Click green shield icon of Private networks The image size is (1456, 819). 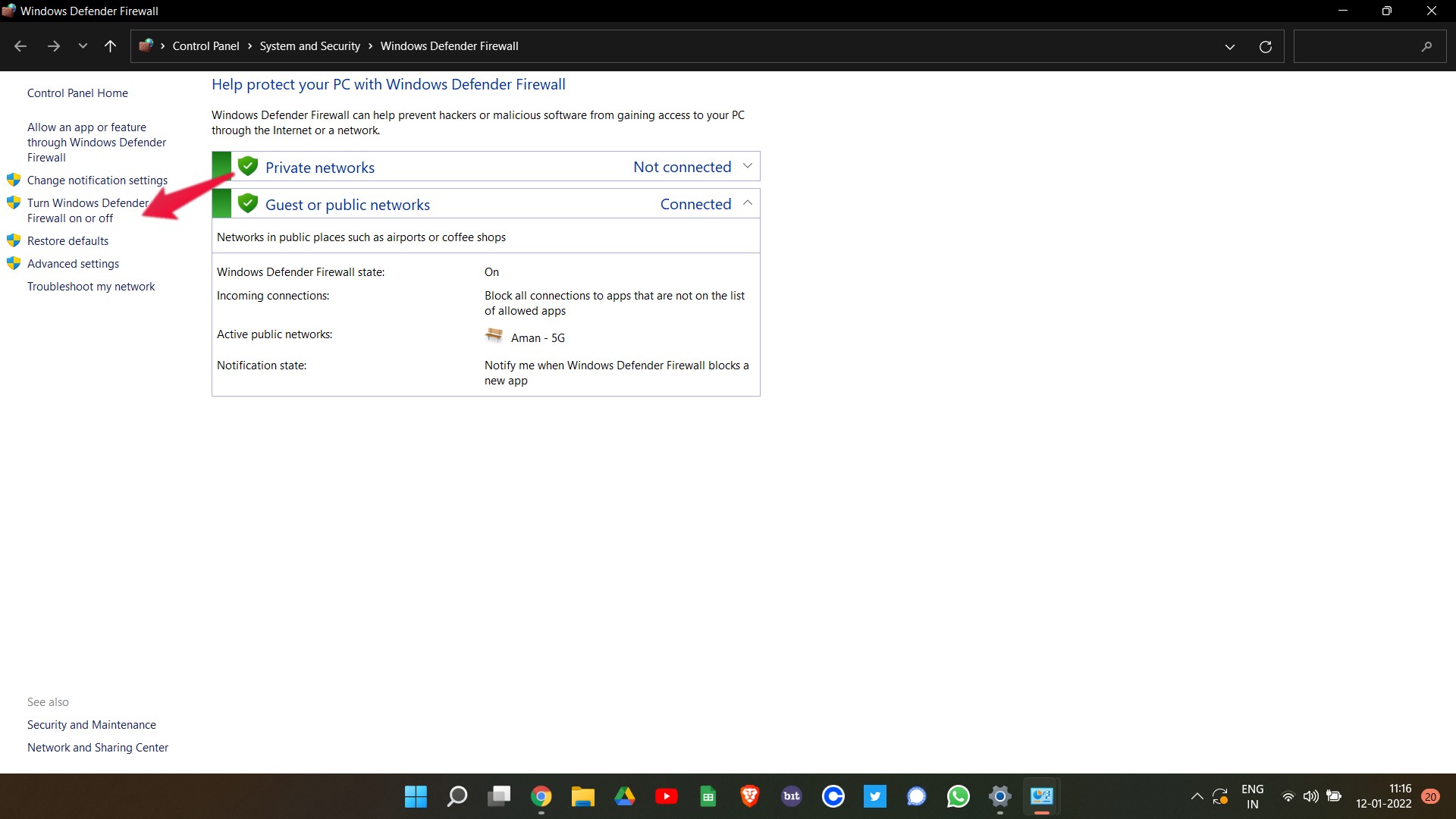(x=248, y=166)
